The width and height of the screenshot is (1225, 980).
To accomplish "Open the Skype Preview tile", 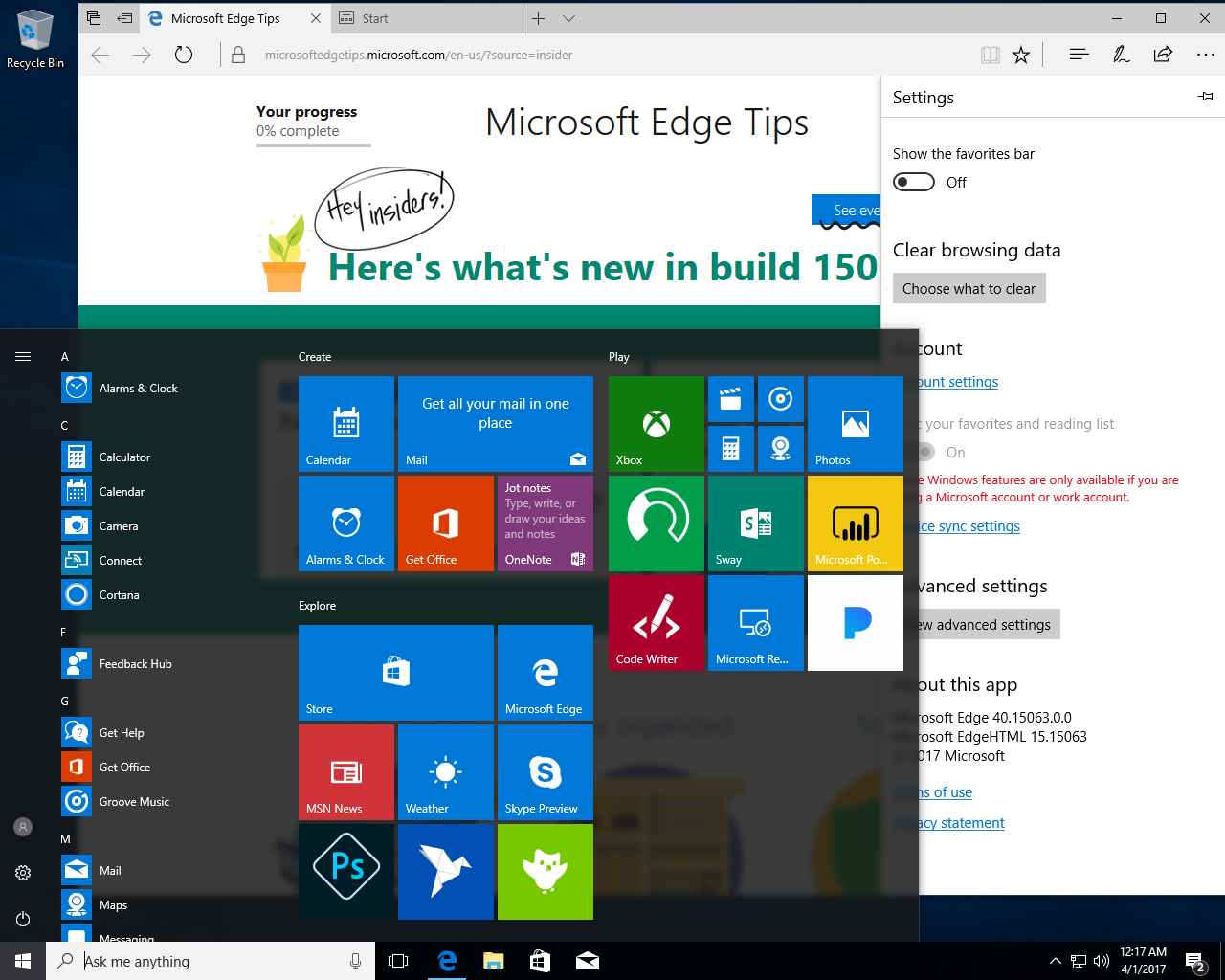I will [x=546, y=772].
